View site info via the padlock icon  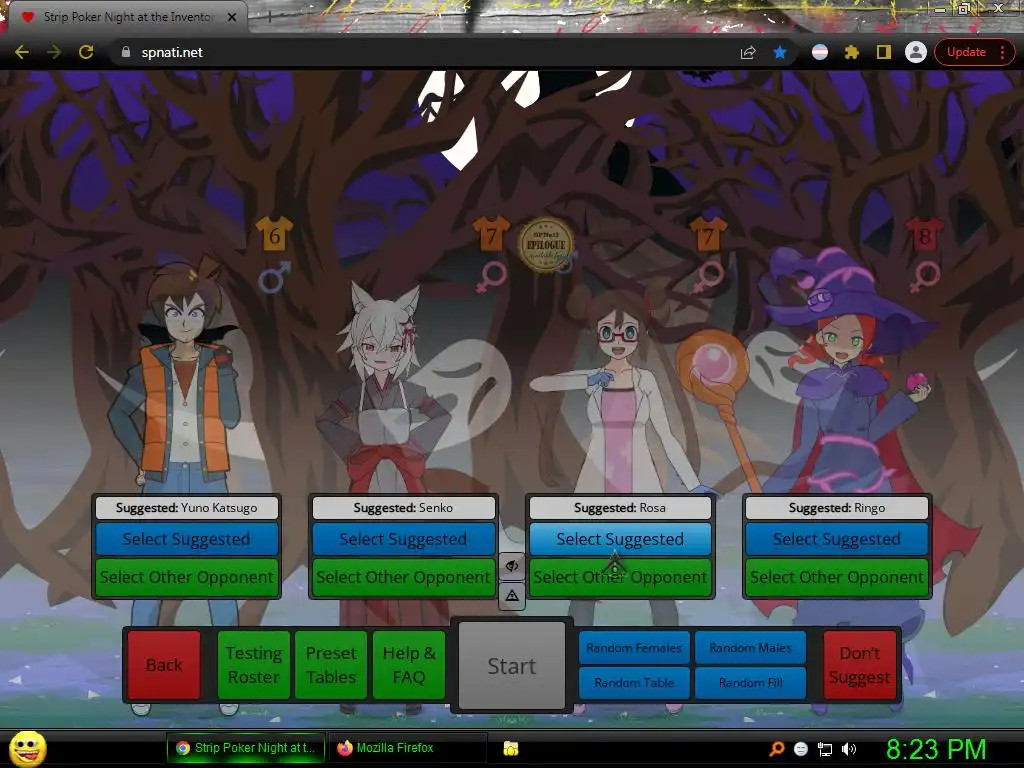point(126,52)
